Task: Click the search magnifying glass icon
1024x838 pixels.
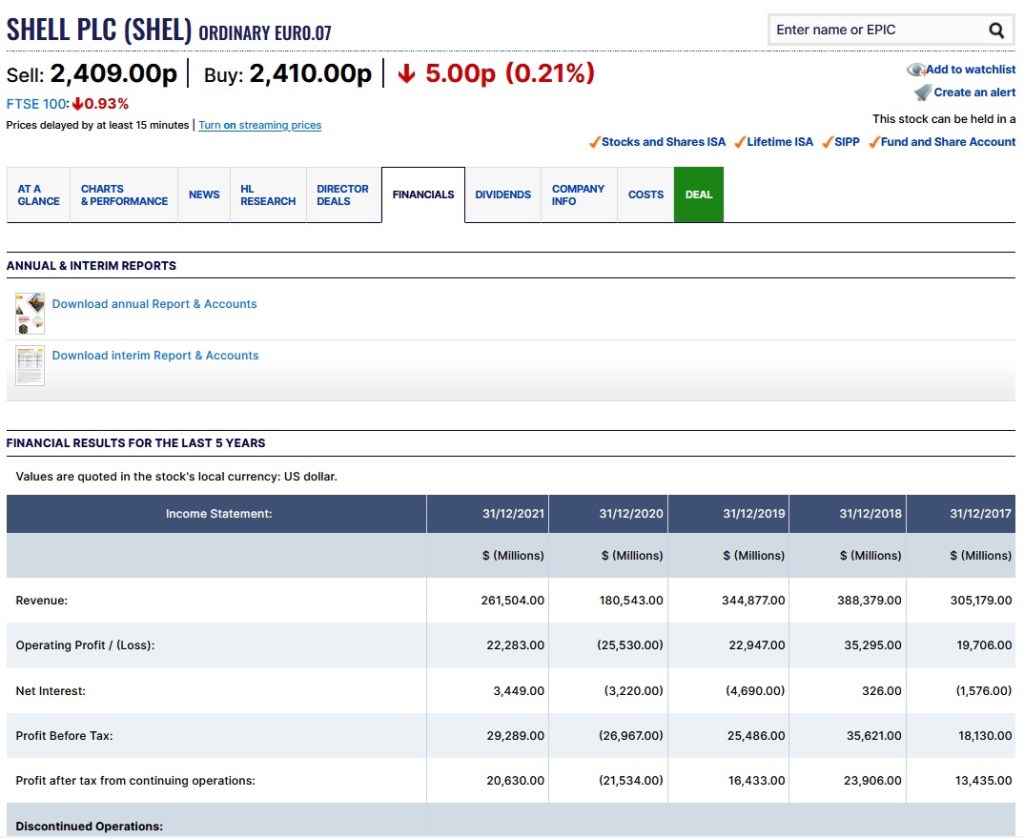Action: [996, 30]
